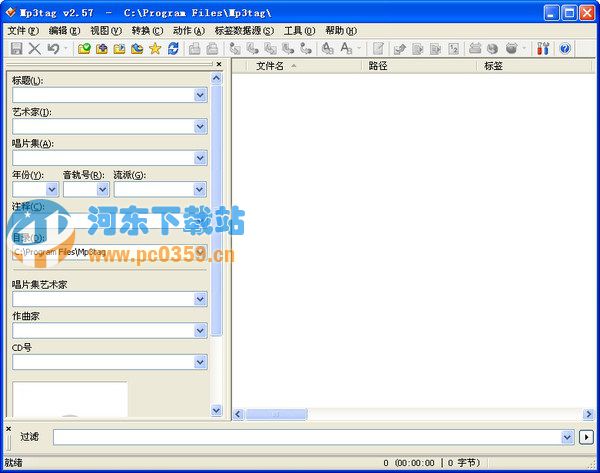Screen dimensions: 600x473
Task: Click the grayed globe disc tag source icon
Action: click(492, 49)
